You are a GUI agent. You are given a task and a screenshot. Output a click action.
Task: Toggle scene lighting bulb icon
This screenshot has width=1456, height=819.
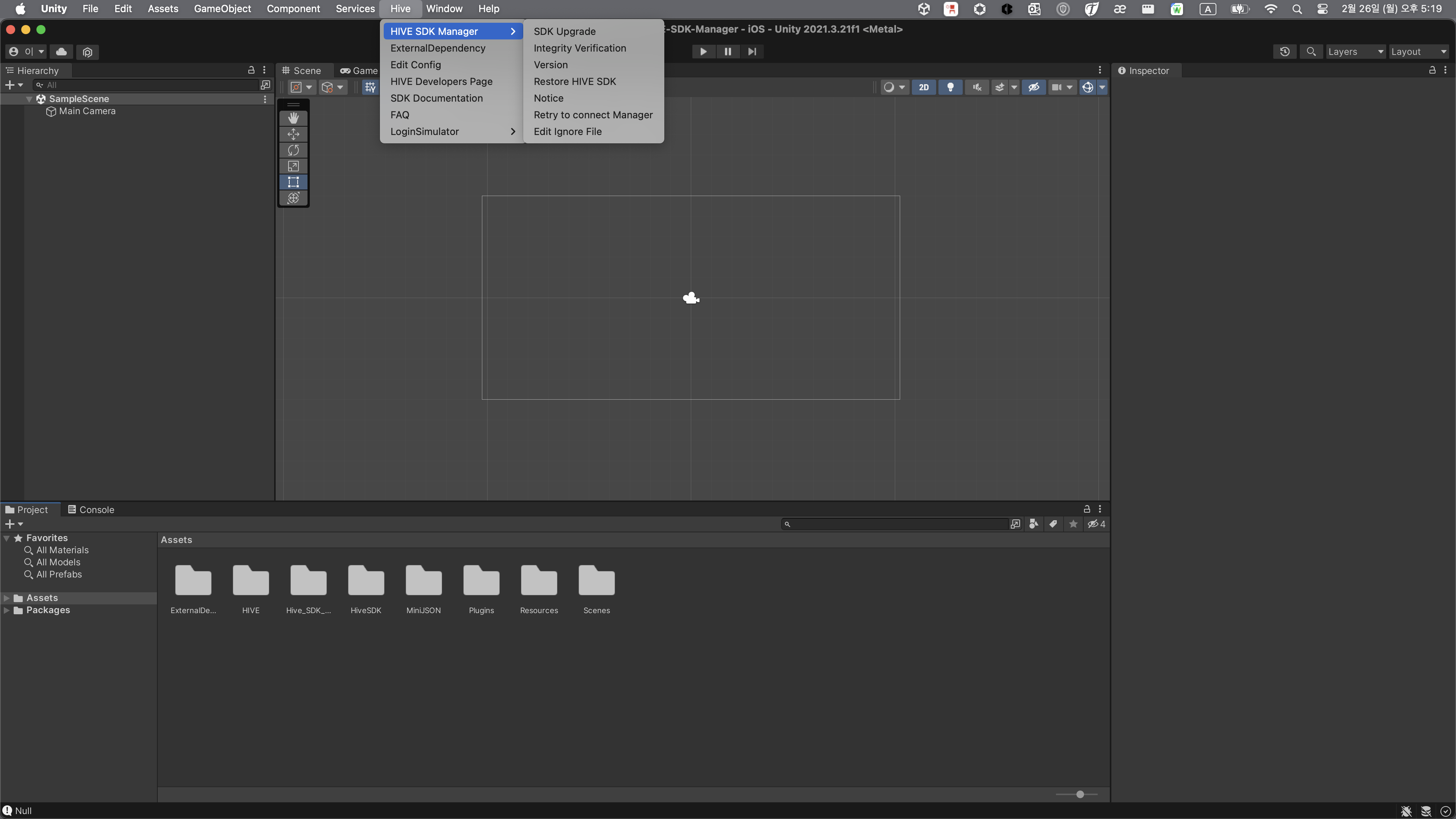coord(950,87)
